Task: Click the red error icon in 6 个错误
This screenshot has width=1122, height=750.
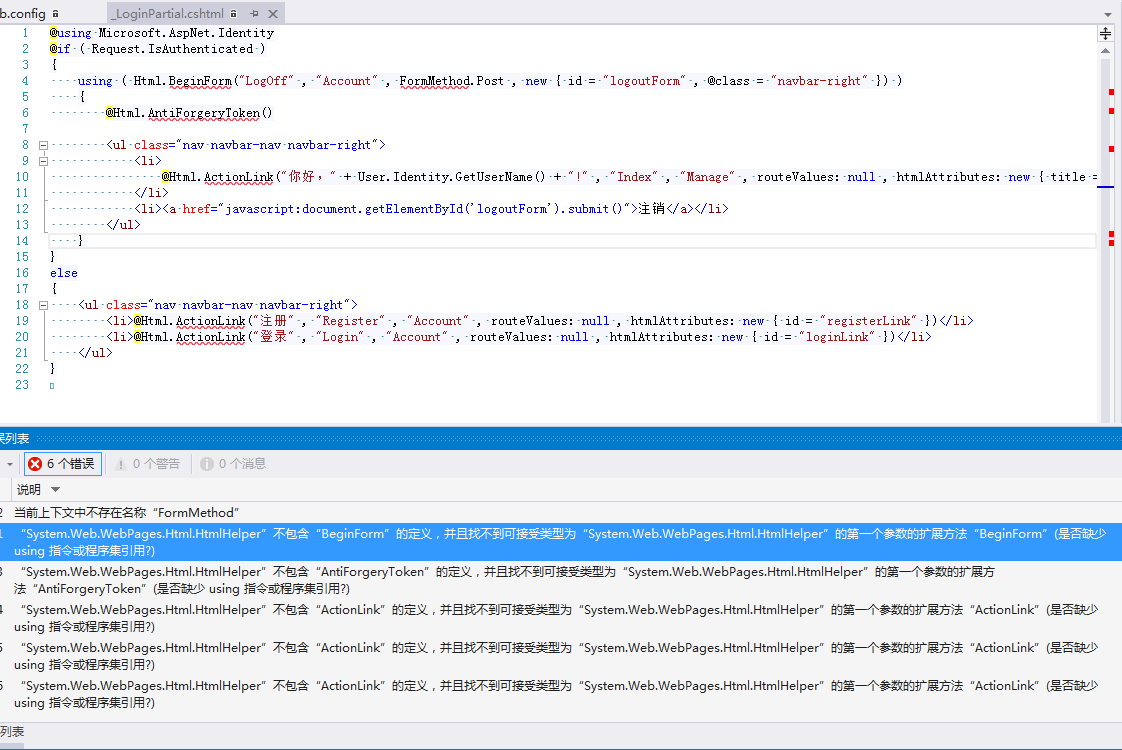Action: 35,464
